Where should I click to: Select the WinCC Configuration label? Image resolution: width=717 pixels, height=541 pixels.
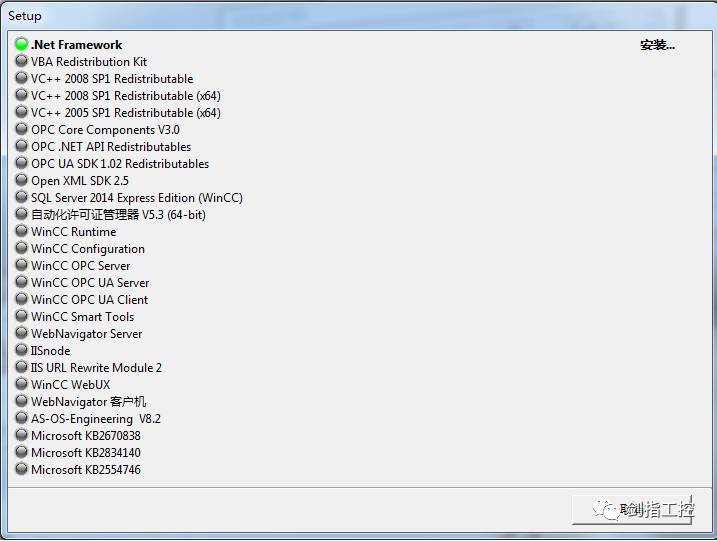[x=88, y=249]
